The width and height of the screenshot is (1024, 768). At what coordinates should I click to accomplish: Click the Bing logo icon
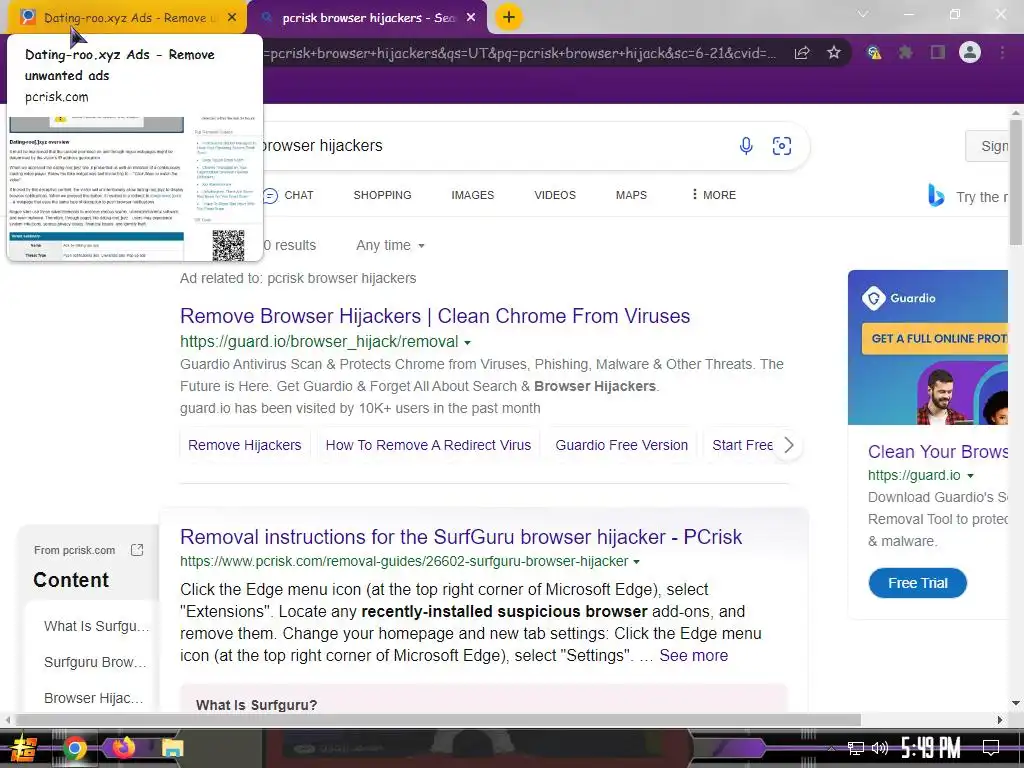point(936,195)
